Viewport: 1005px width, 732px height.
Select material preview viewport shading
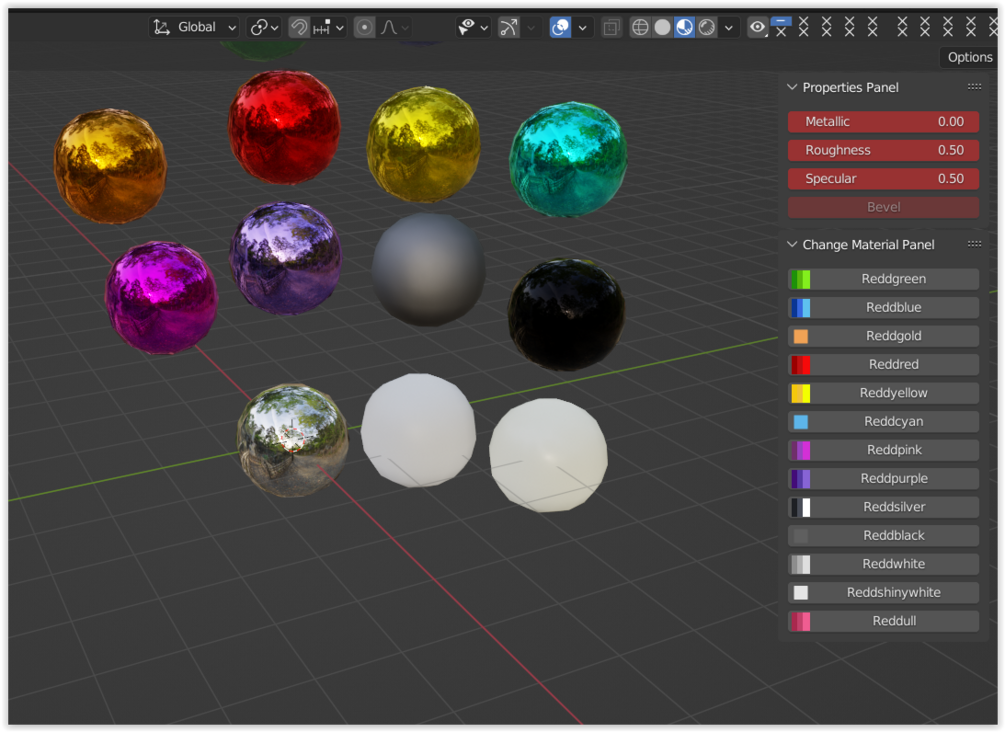click(x=685, y=27)
